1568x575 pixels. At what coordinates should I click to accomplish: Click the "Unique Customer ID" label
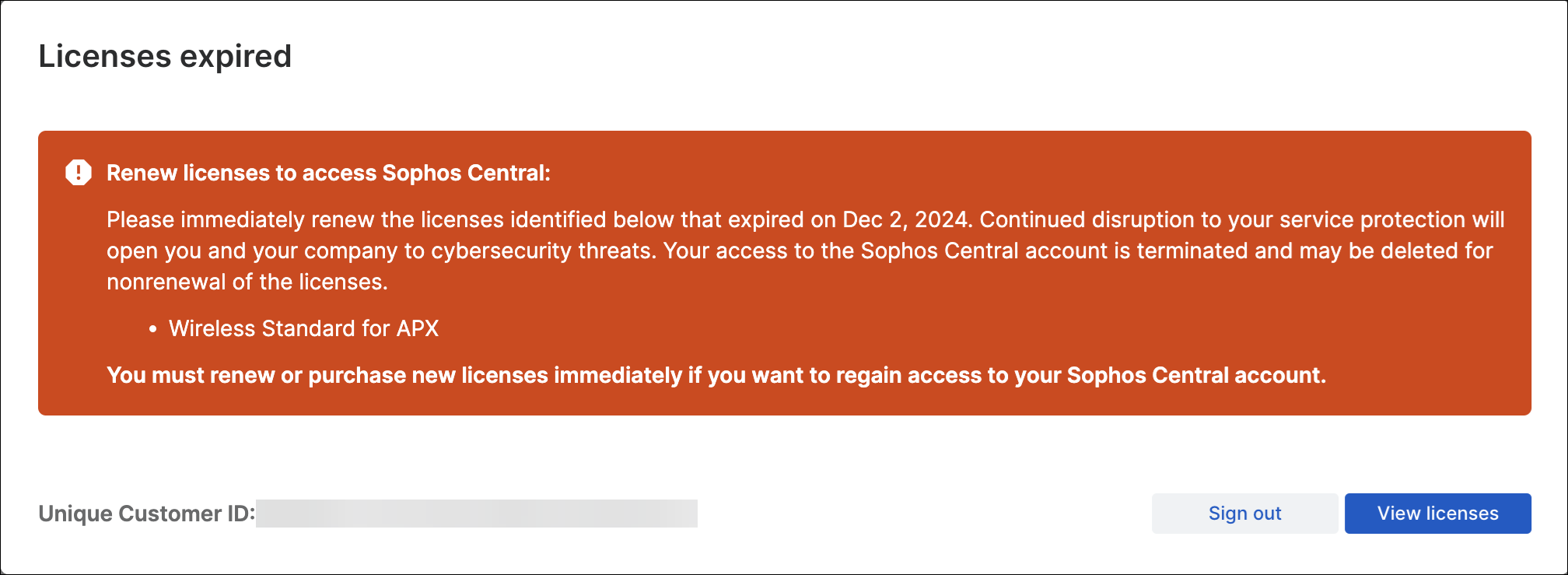coord(146,514)
